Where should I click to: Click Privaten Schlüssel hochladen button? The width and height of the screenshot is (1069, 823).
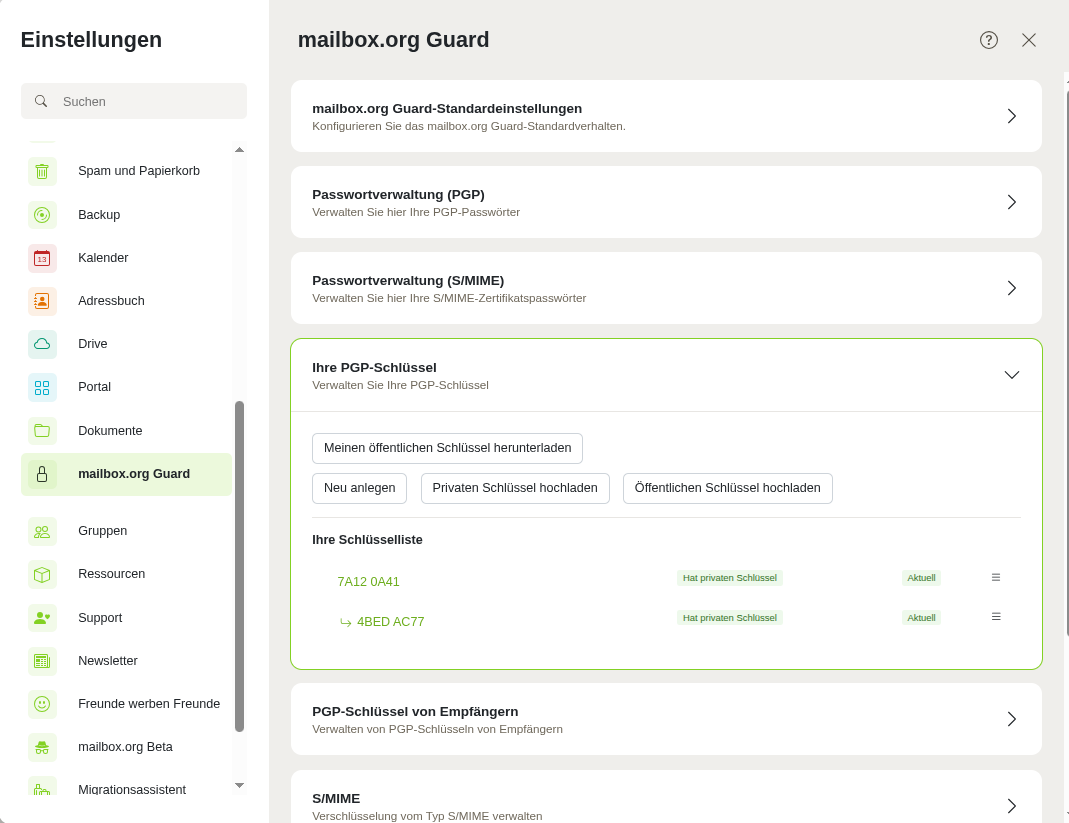(515, 488)
